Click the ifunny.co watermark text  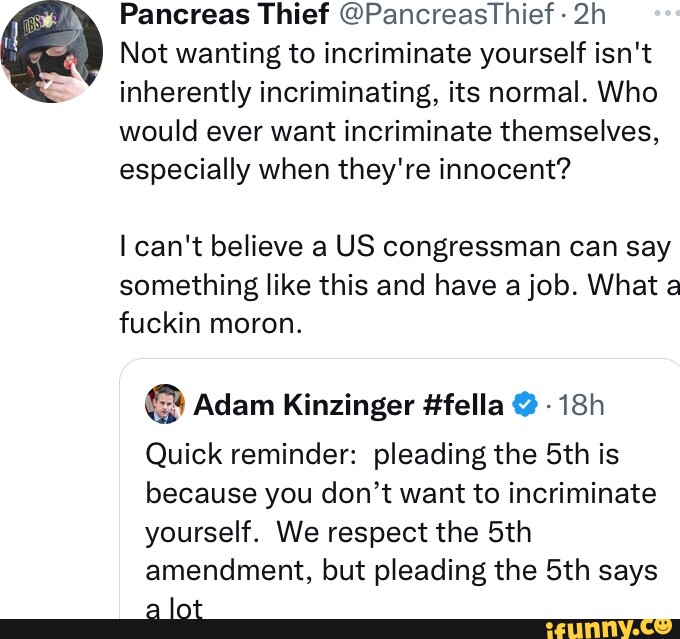click(619, 626)
